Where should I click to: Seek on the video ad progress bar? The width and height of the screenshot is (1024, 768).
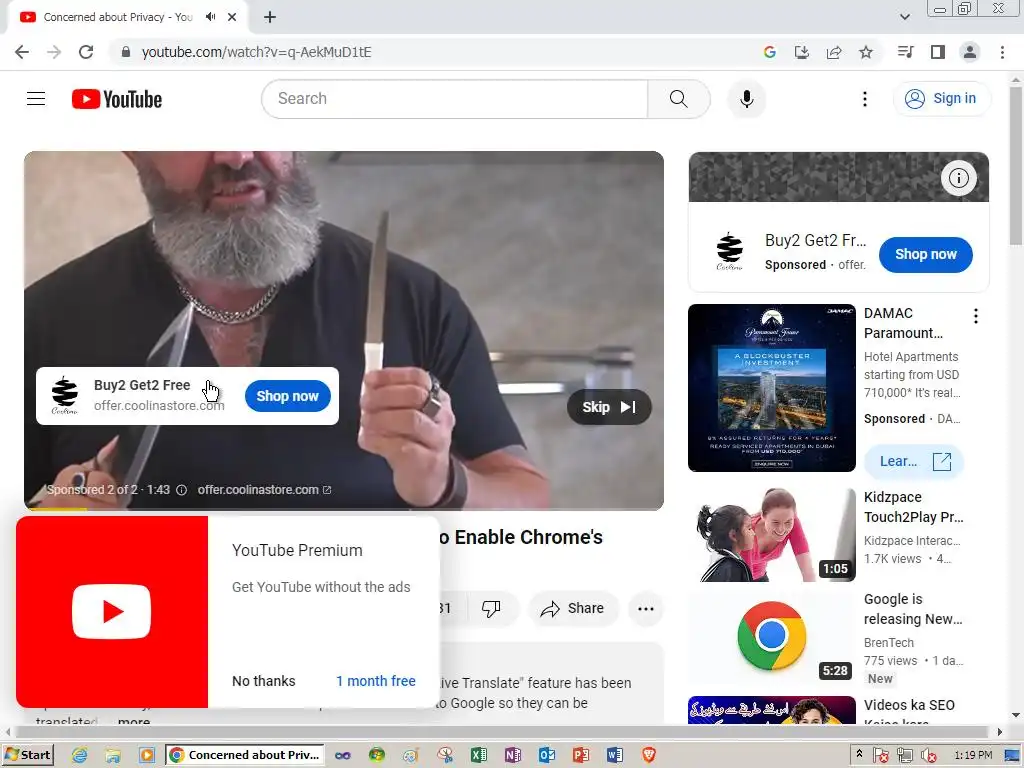click(x=344, y=509)
